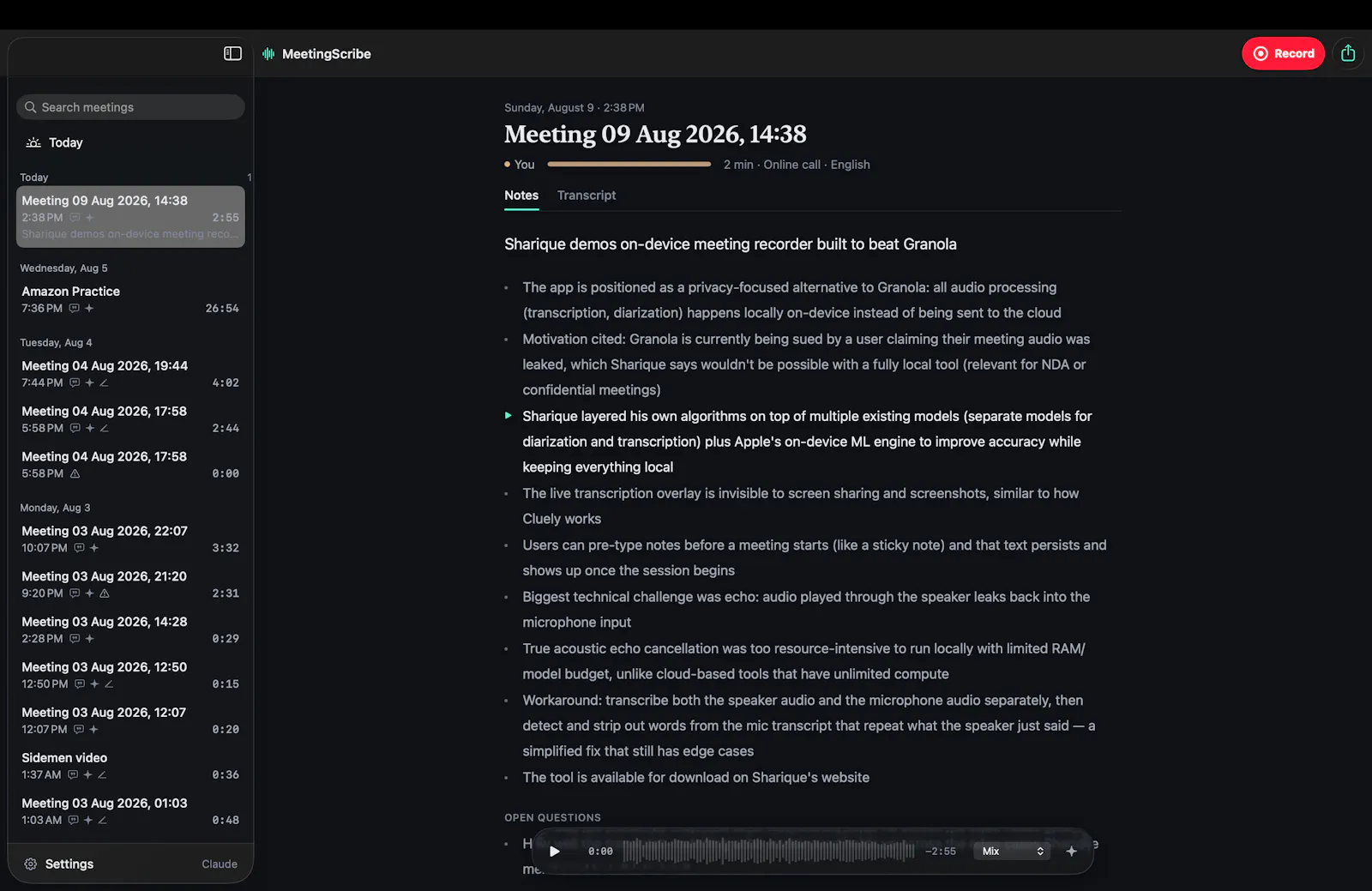Click transcript bubble icon on 12:07 PM meeting
The width and height of the screenshot is (1372, 891).
[x=79, y=730]
